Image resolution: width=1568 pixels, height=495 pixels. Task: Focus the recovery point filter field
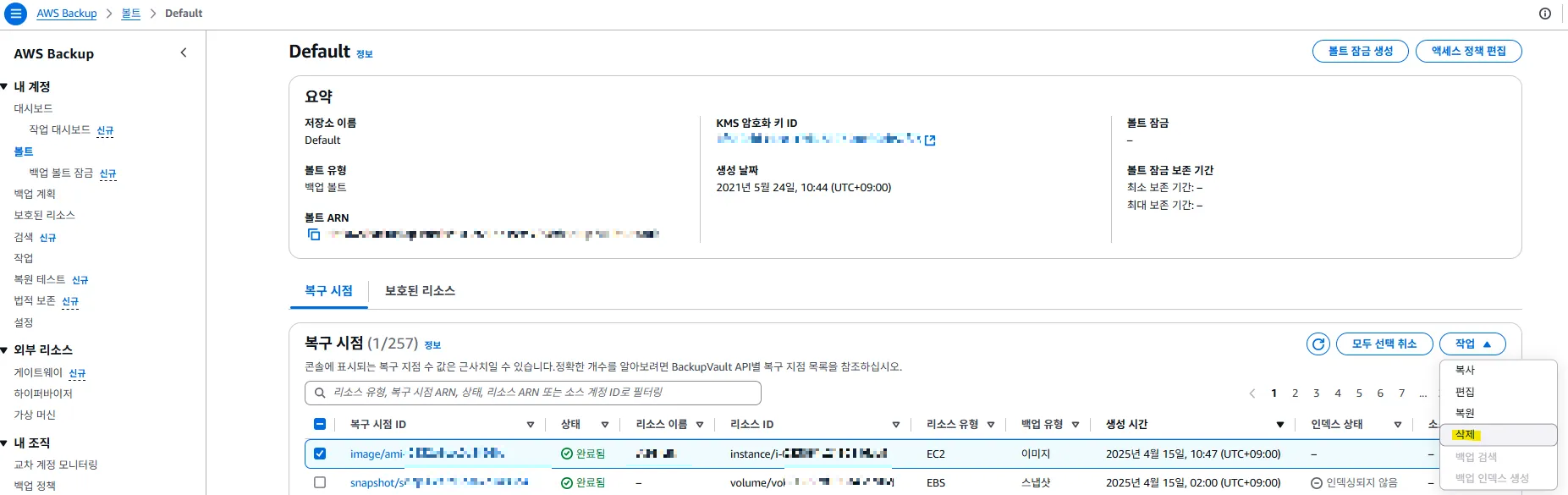click(533, 393)
